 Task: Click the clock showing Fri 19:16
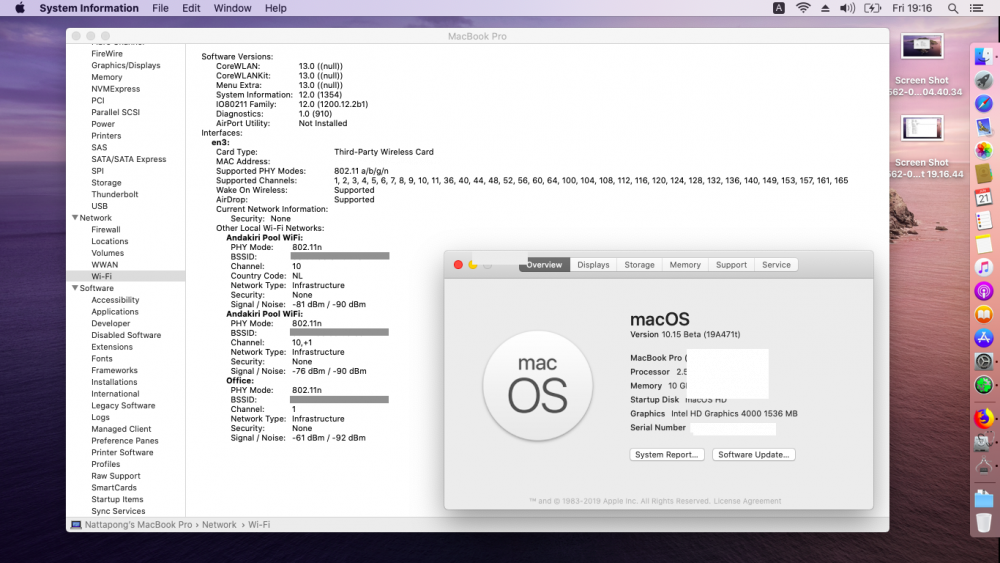tap(912, 8)
